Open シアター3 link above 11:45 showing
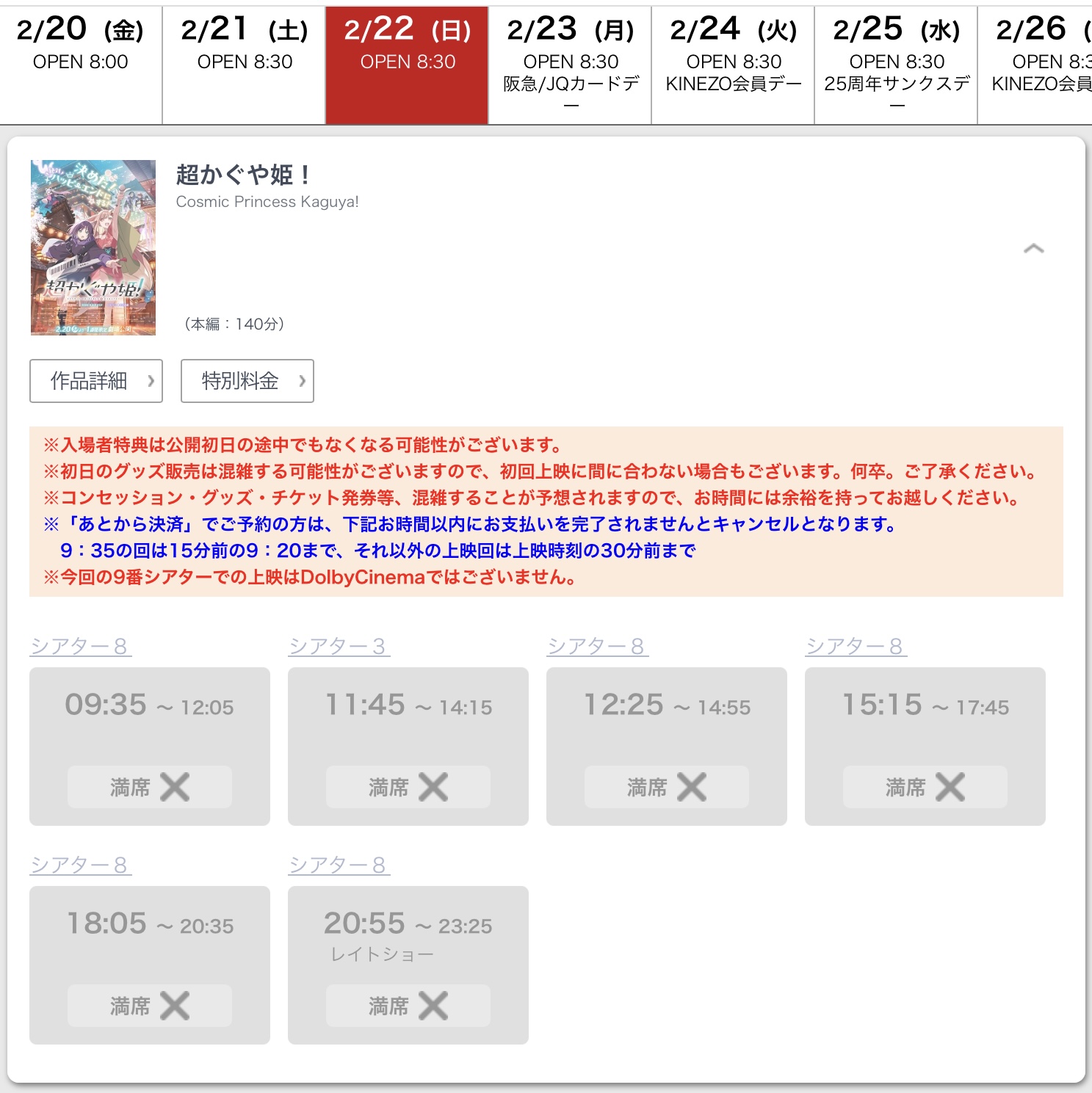This screenshot has width=1092, height=1093. click(339, 646)
